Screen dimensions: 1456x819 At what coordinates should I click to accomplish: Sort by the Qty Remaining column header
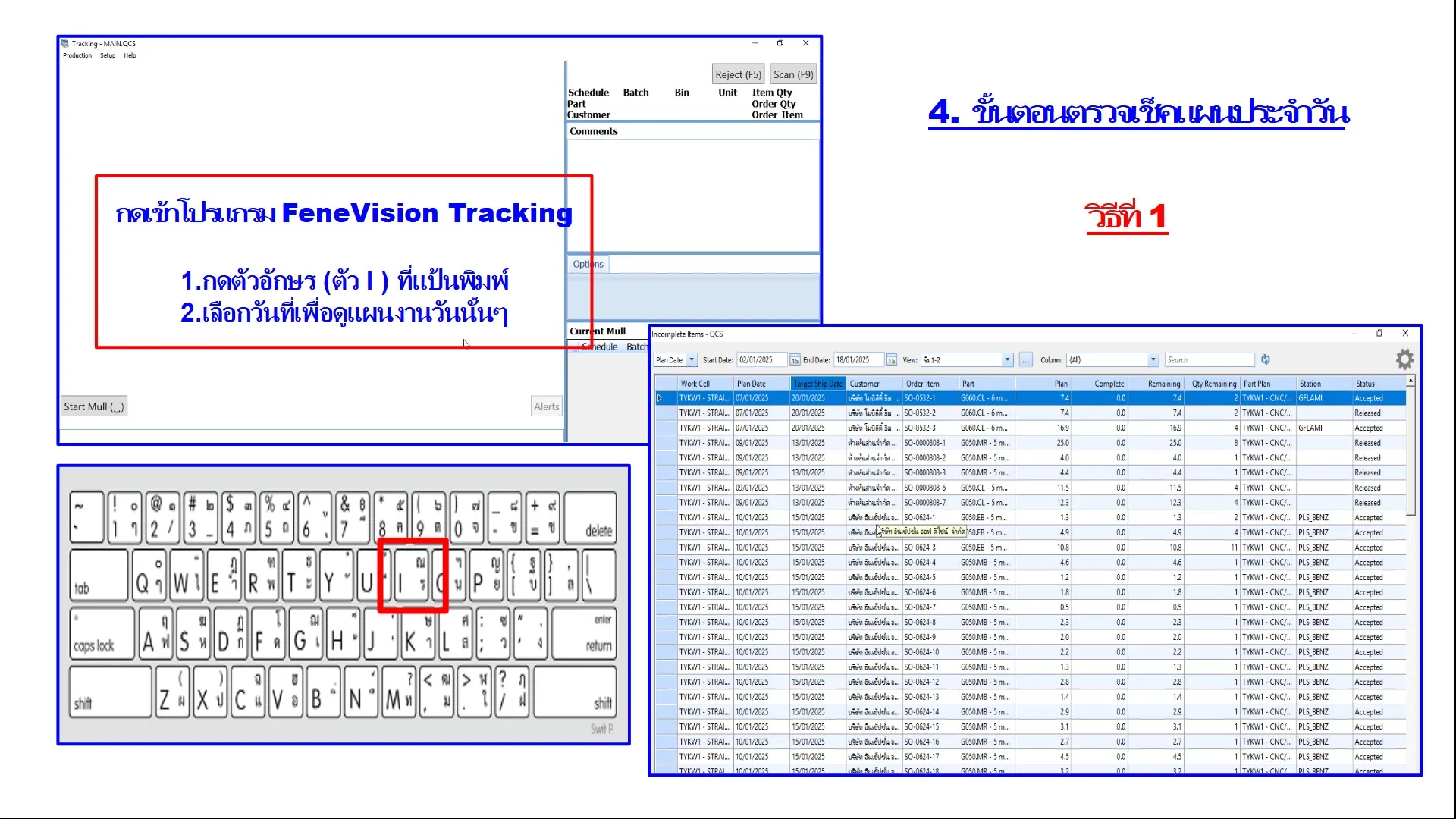(1213, 384)
